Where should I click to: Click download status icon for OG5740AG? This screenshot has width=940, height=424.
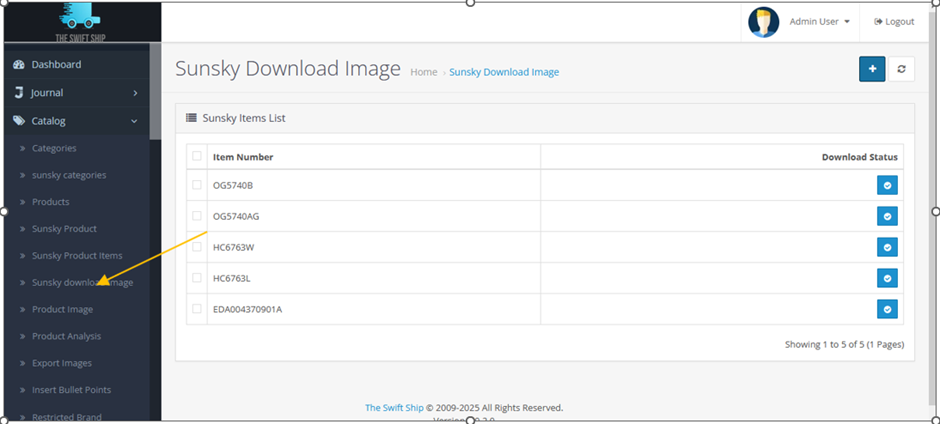point(887,216)
